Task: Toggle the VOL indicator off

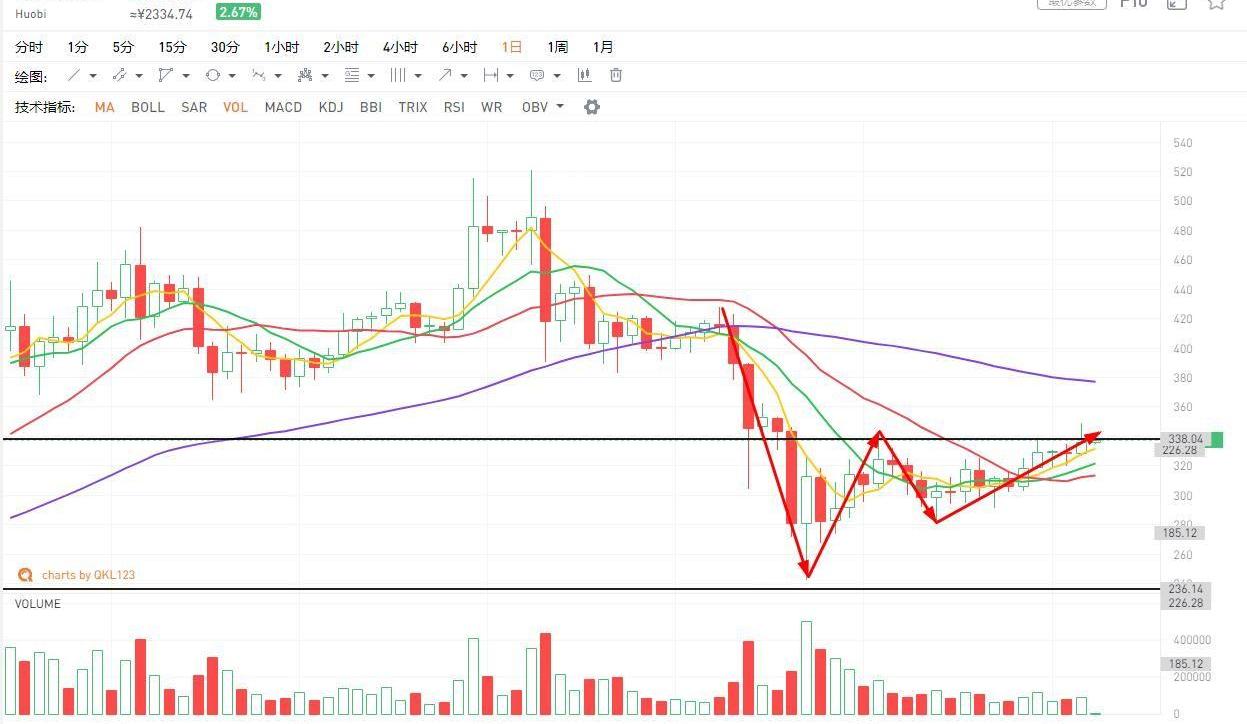Action: tap(235, 107)
